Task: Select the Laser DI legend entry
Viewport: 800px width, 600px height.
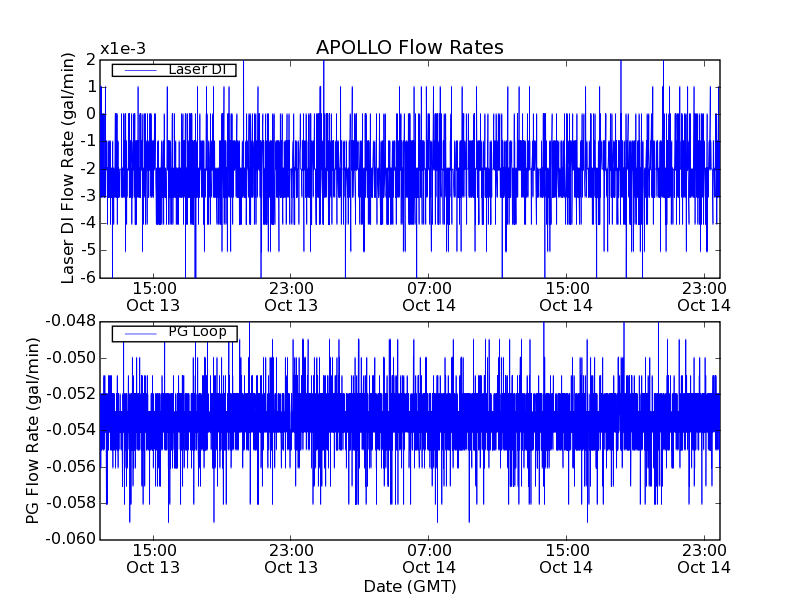Action: click(174, 69)
